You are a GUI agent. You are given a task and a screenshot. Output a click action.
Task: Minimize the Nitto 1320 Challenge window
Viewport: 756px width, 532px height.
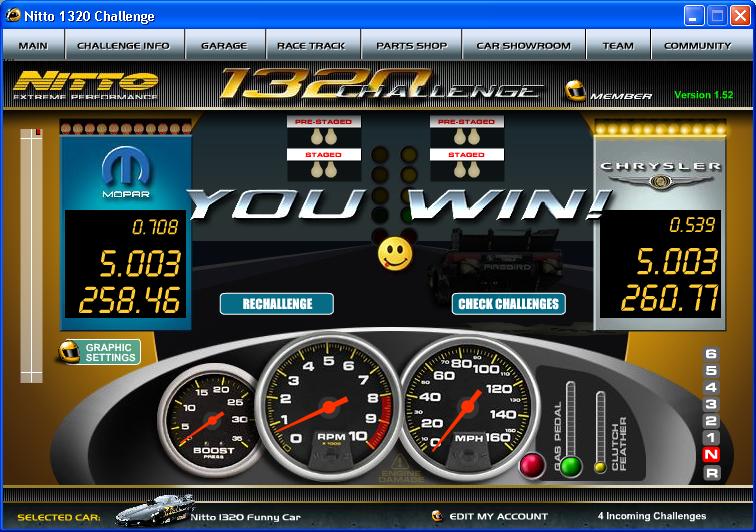[693, 16]
